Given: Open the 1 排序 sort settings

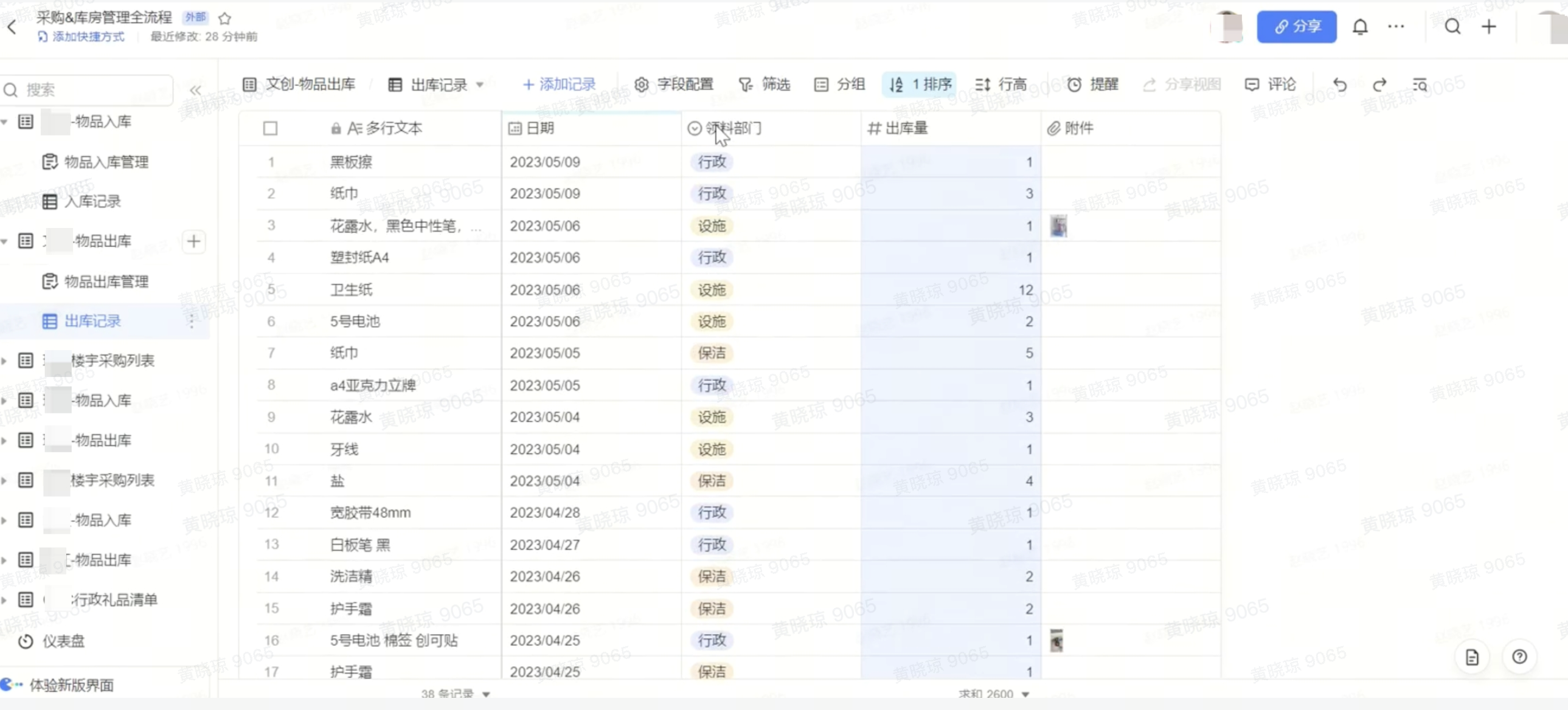Looking at the screenshot, I should (x=920, y=84).
